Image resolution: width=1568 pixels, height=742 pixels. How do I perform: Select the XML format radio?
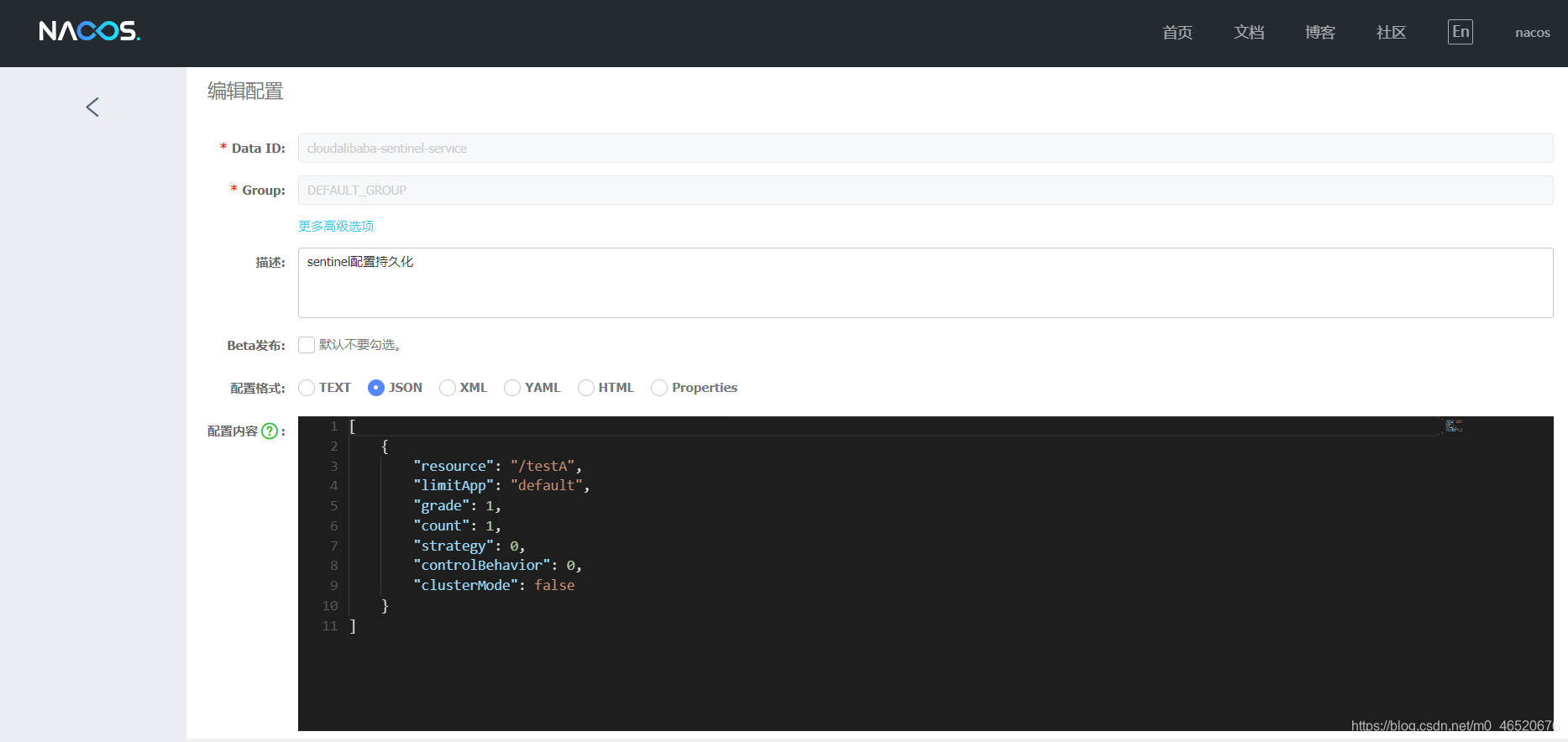[448, 388]
